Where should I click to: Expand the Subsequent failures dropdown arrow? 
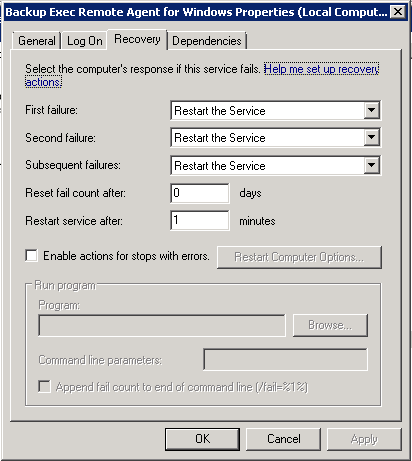tap(372, 165)
